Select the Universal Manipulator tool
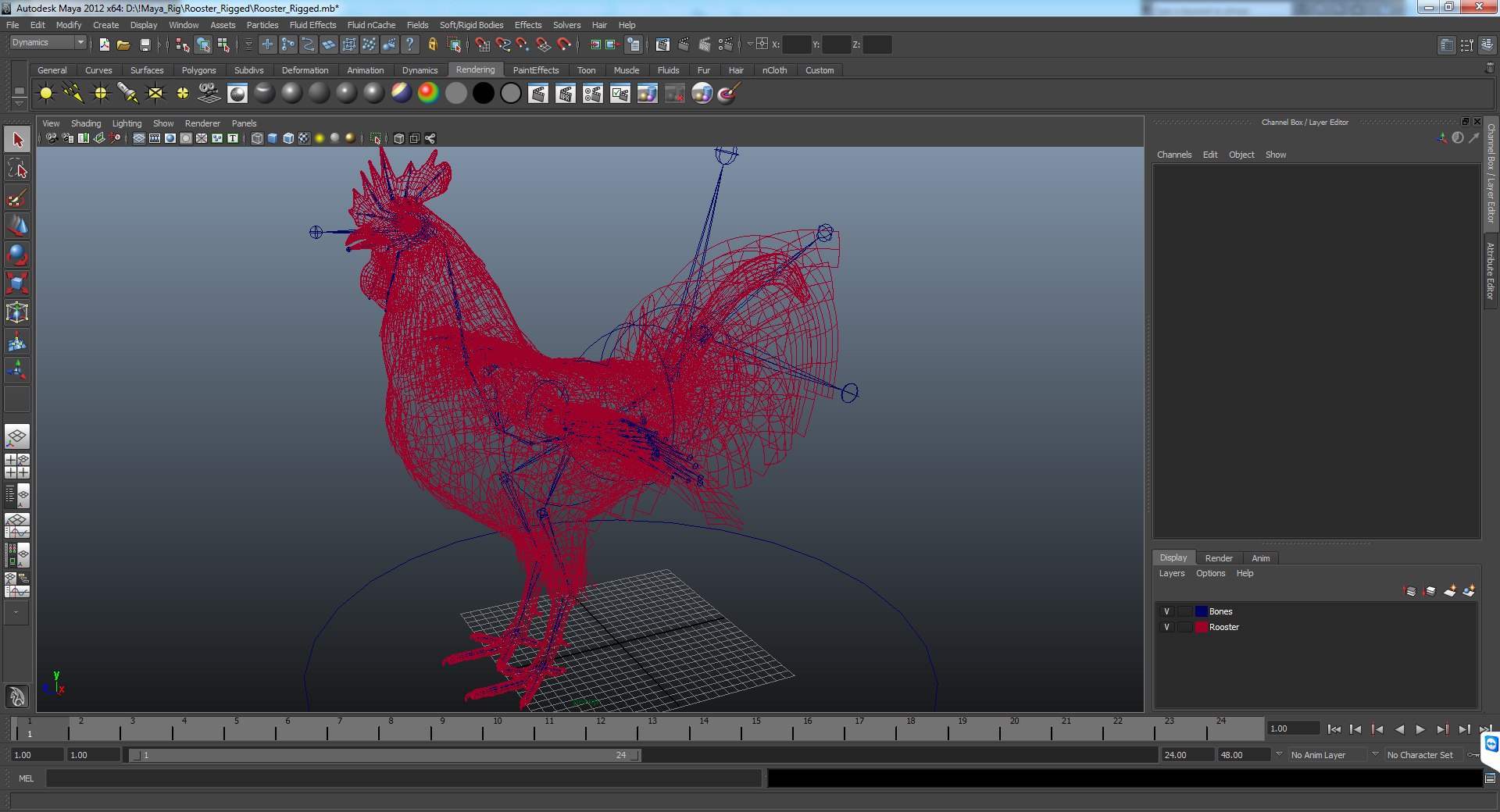Image resolution: width=1500 pixels, height=812 pixels. pyautogui.click(x=17, y=313)
